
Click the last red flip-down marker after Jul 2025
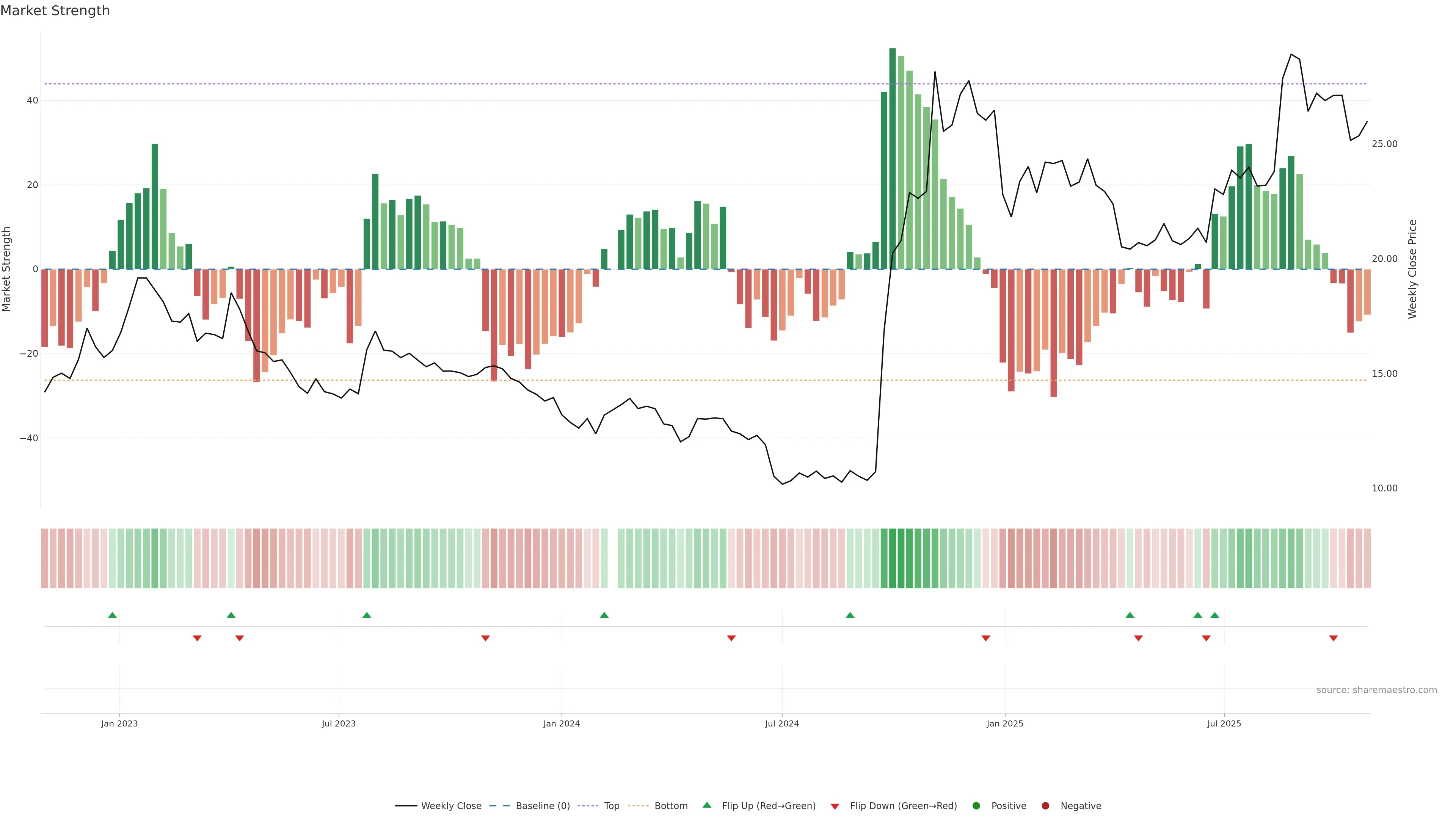(1334, 638)
